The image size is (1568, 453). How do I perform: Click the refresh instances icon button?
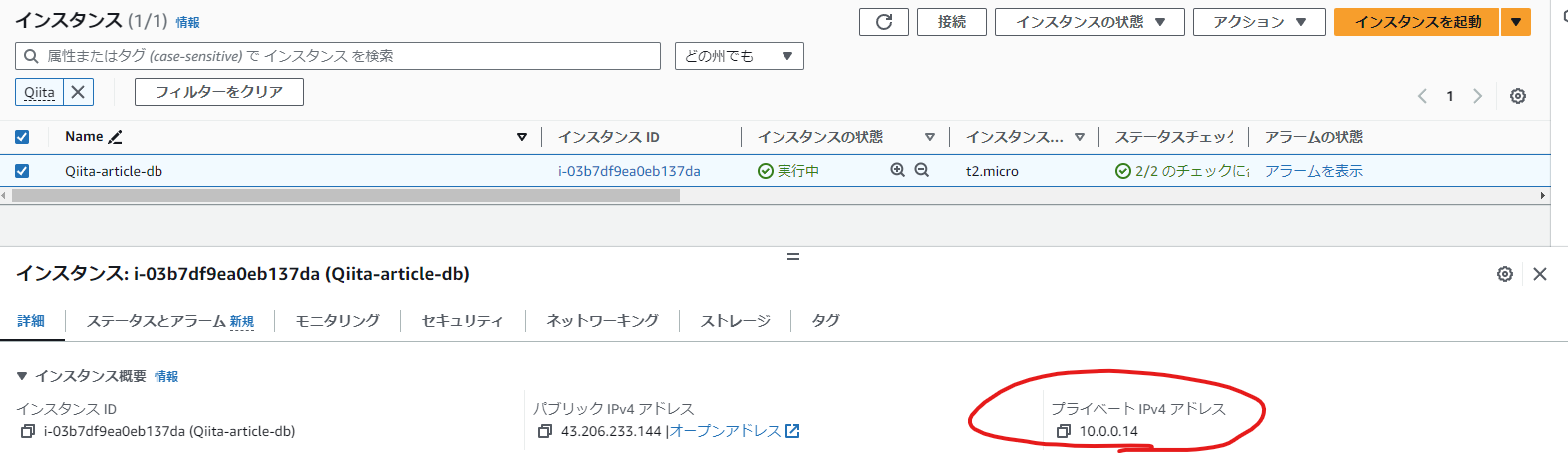coord(884,22)
